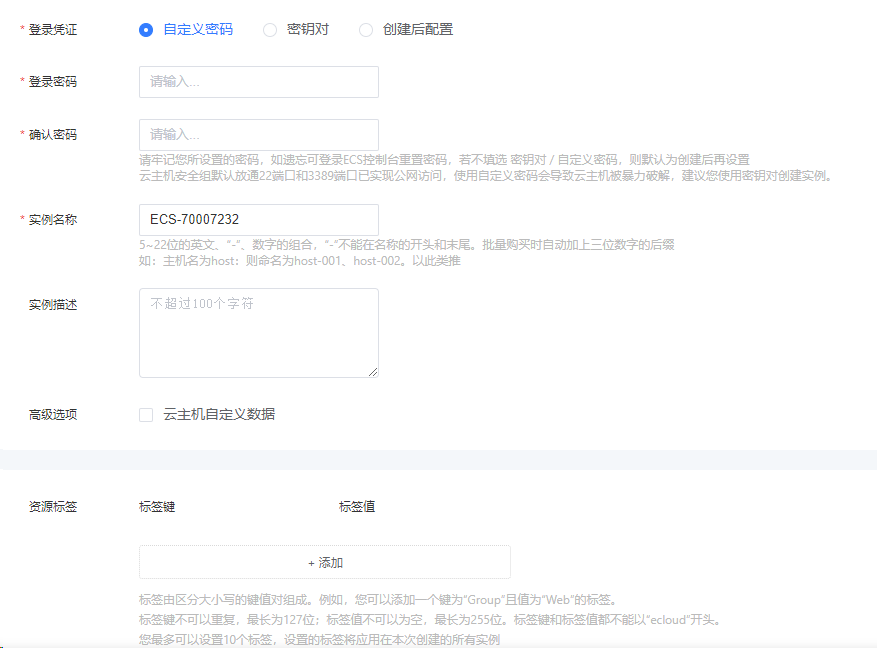Click the 实例描述 text area
Screen dimensions: 877x648
click(258, 333)
